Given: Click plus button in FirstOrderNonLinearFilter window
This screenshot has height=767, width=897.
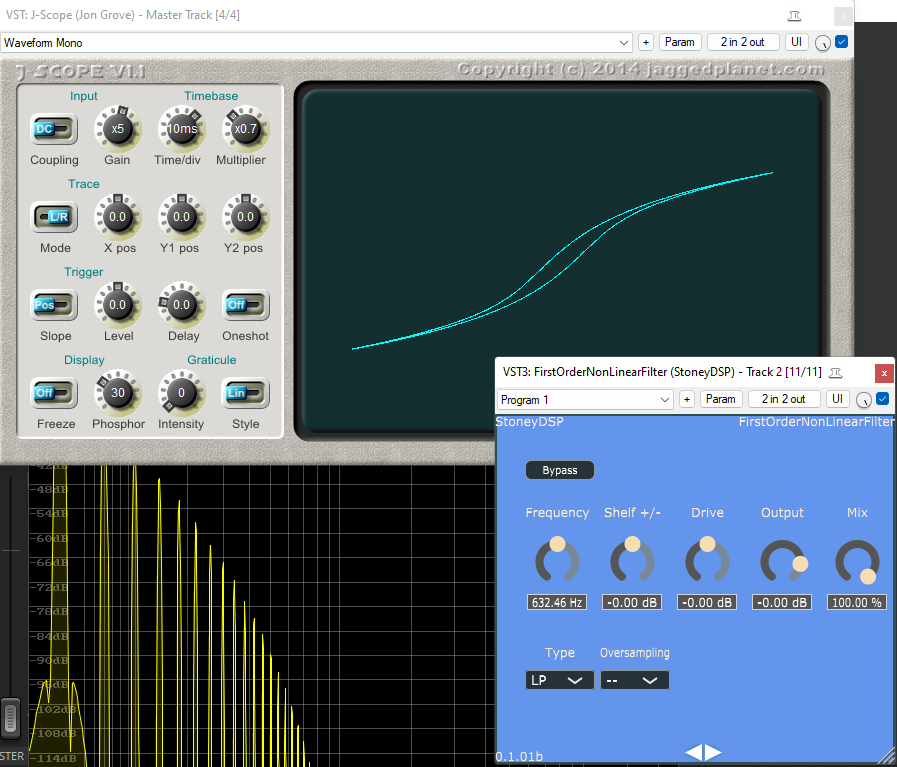Looking at the screenshot, I should (687, 399).
